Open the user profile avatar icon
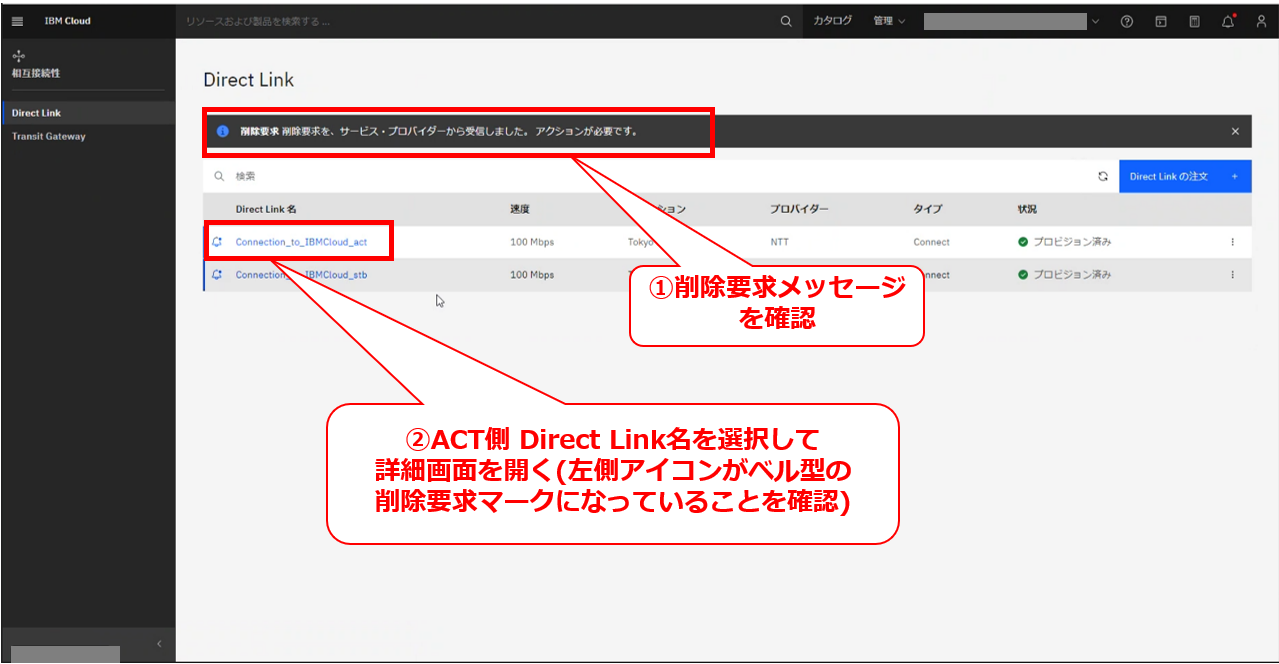The width and height of the screenshot is (1279, 664). coord(1261,21)
